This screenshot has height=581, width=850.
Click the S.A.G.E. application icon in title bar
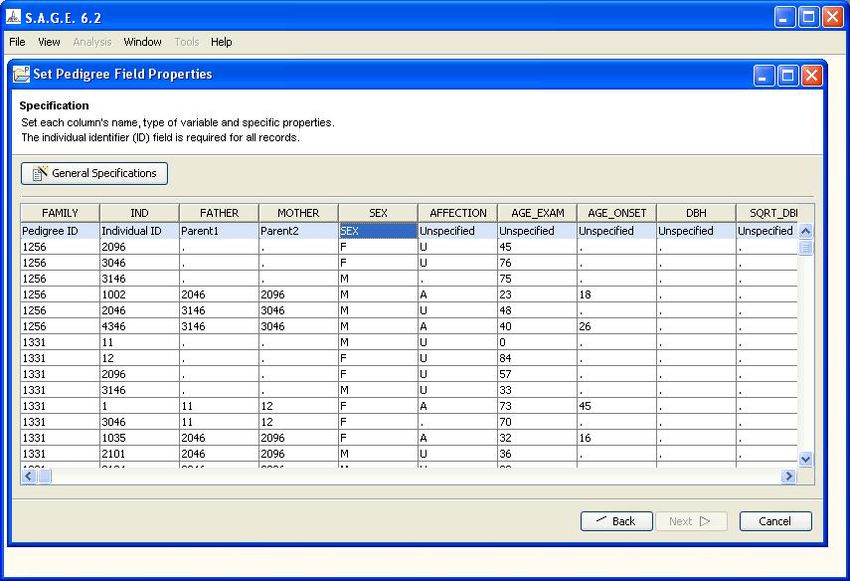14,17
